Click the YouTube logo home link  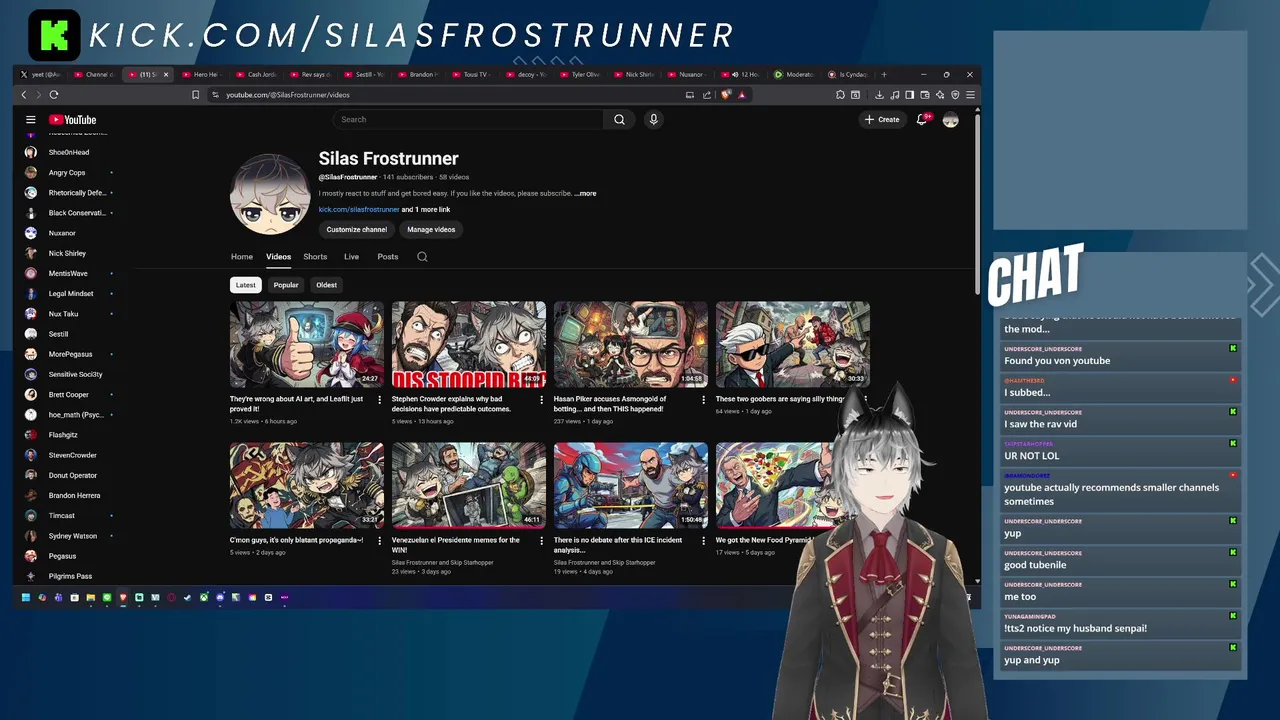(x=73, y=120)
